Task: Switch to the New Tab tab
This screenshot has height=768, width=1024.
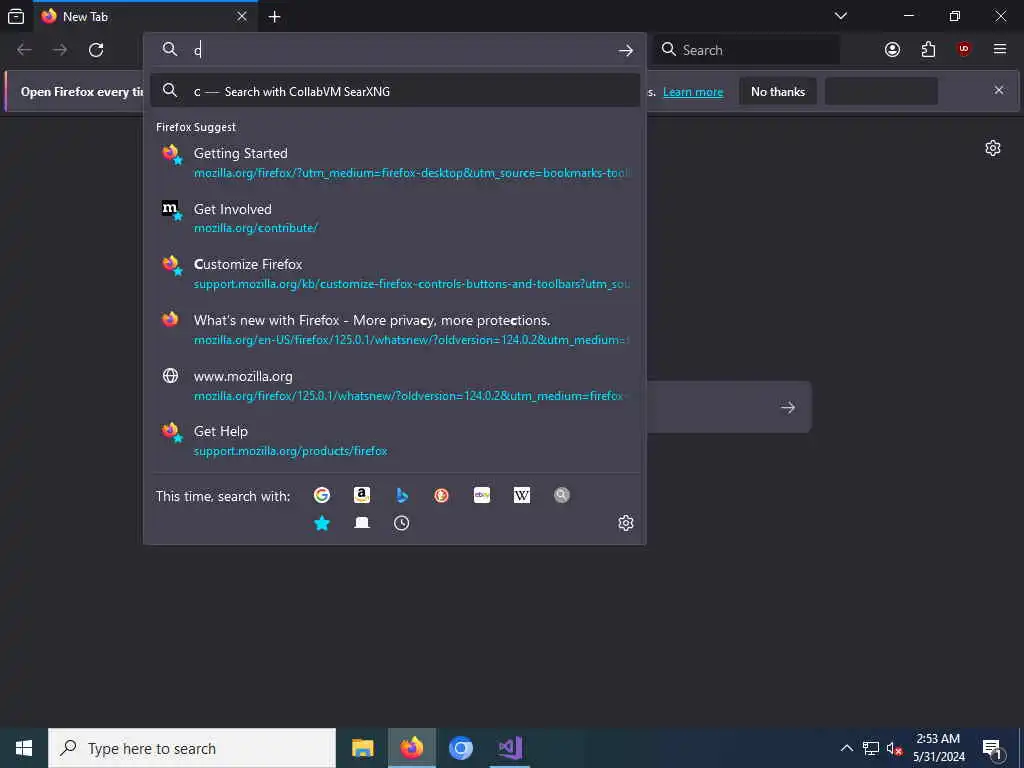Action: tap(146, 16)
